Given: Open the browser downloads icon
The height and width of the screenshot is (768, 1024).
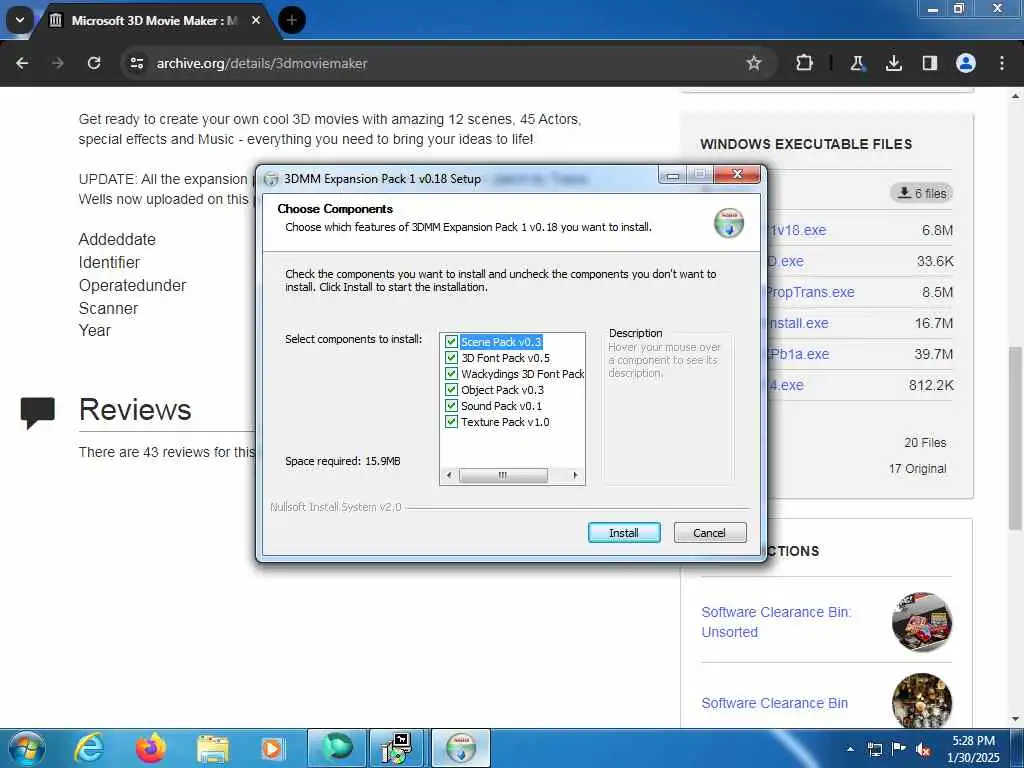Looking at the screenshot, I should (x=893, y=63).
